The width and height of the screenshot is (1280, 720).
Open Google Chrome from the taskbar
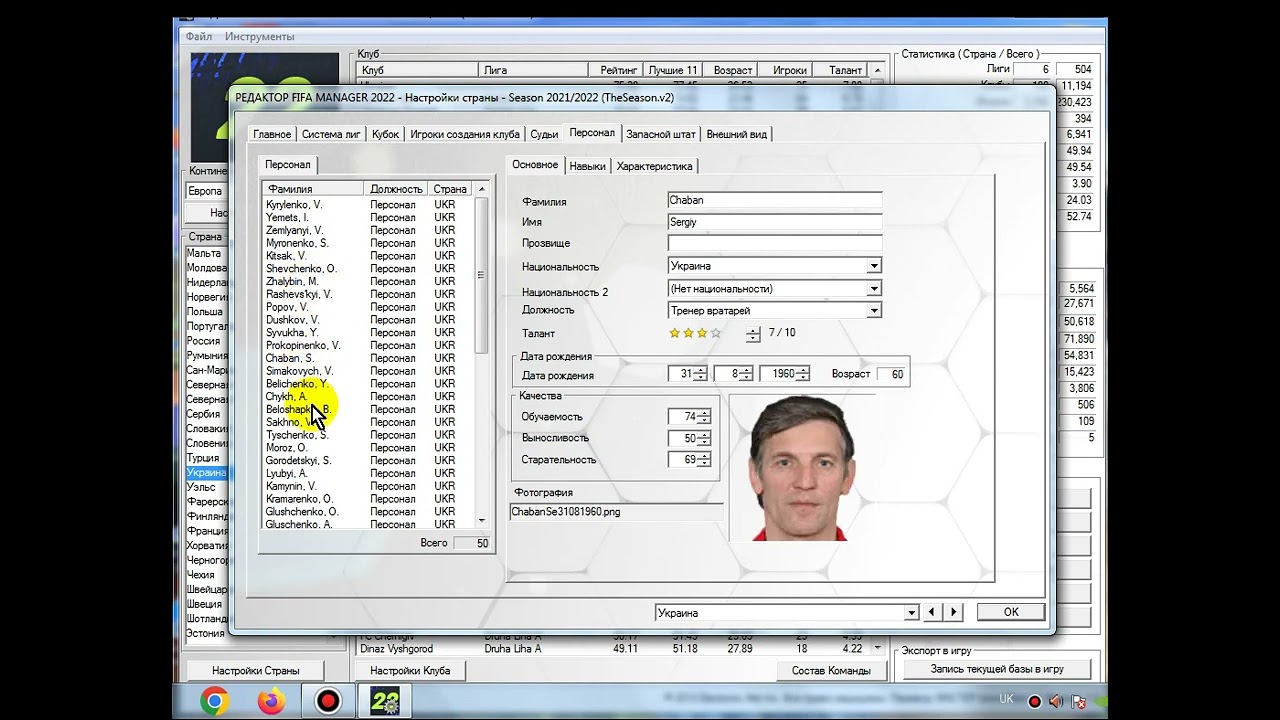click(213, 701)
